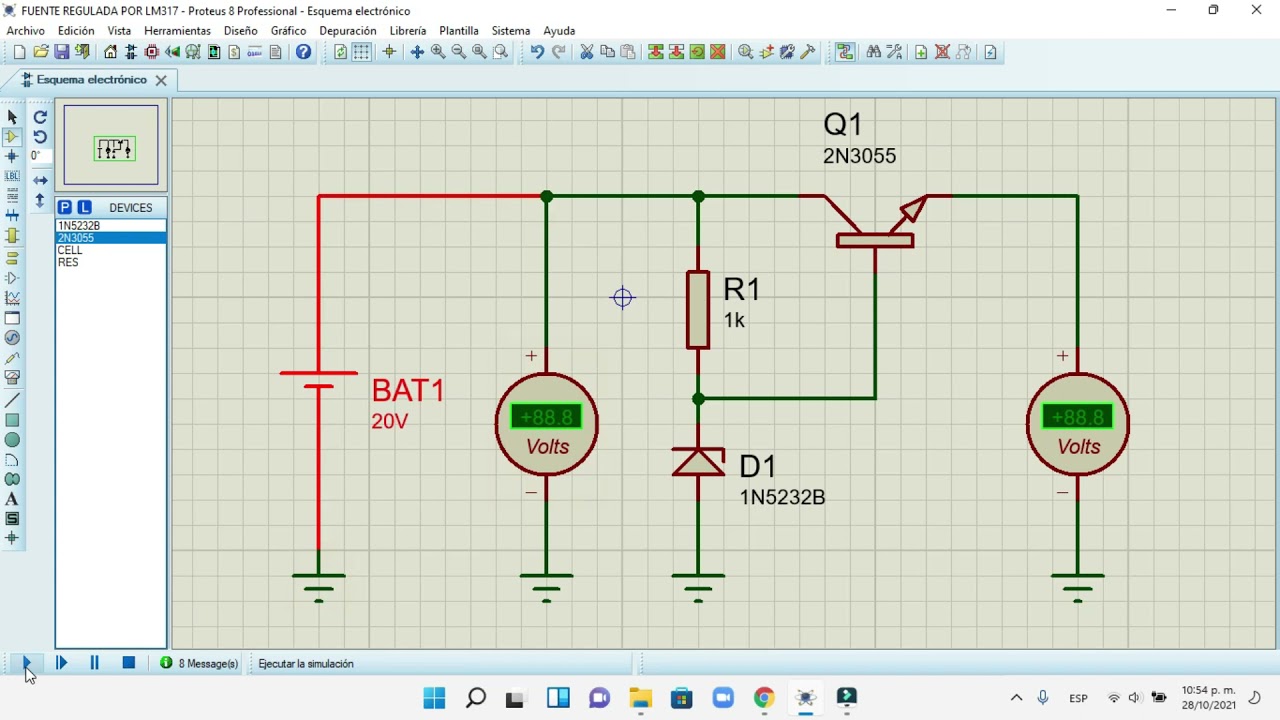Click the taskbar search magnifier
Screen dimensions: 1280x720
point(476,698)
